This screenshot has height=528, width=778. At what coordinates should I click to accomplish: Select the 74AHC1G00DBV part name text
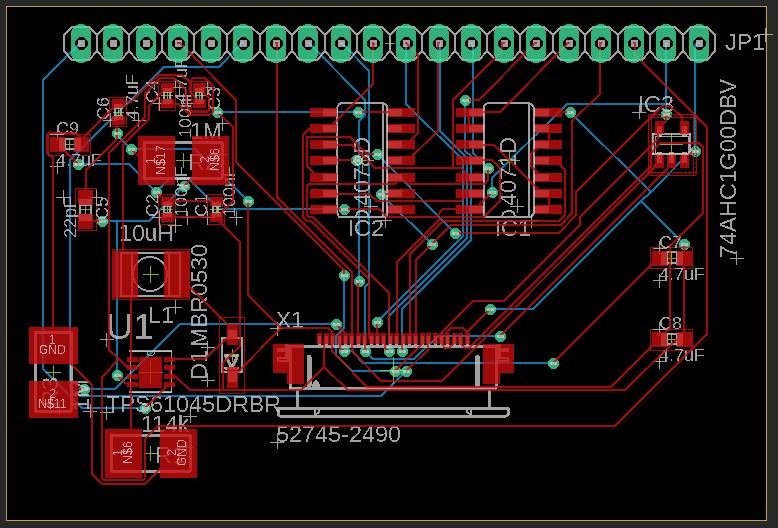pos(728,169)
